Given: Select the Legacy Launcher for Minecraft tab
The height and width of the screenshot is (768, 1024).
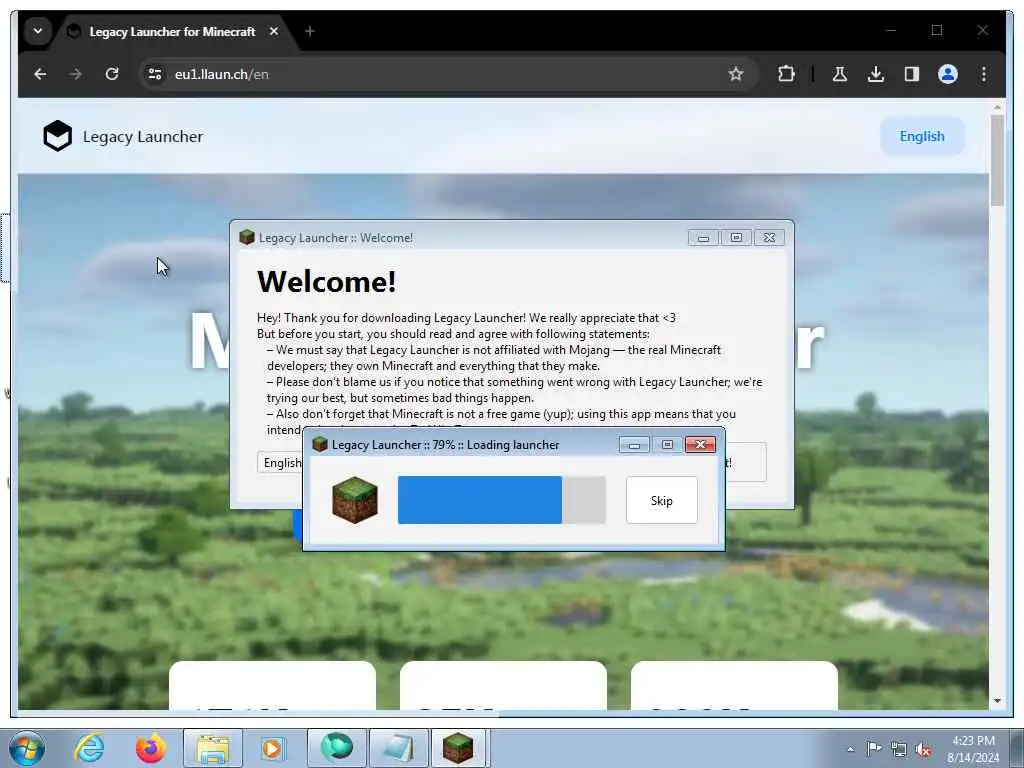Looking at the screenshot, I should tap(172, 31).
